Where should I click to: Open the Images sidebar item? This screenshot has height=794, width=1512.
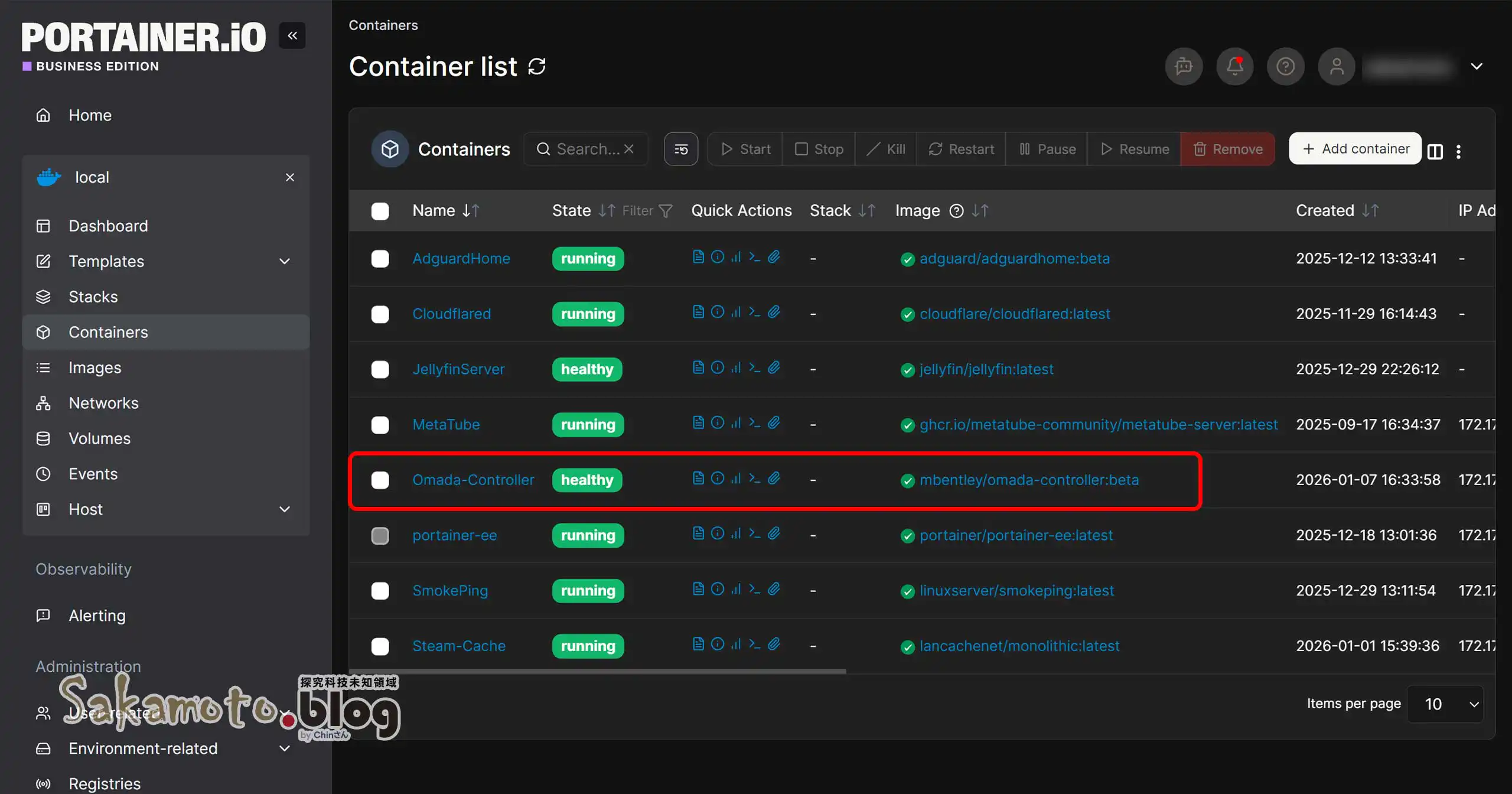tap(94, 367)
